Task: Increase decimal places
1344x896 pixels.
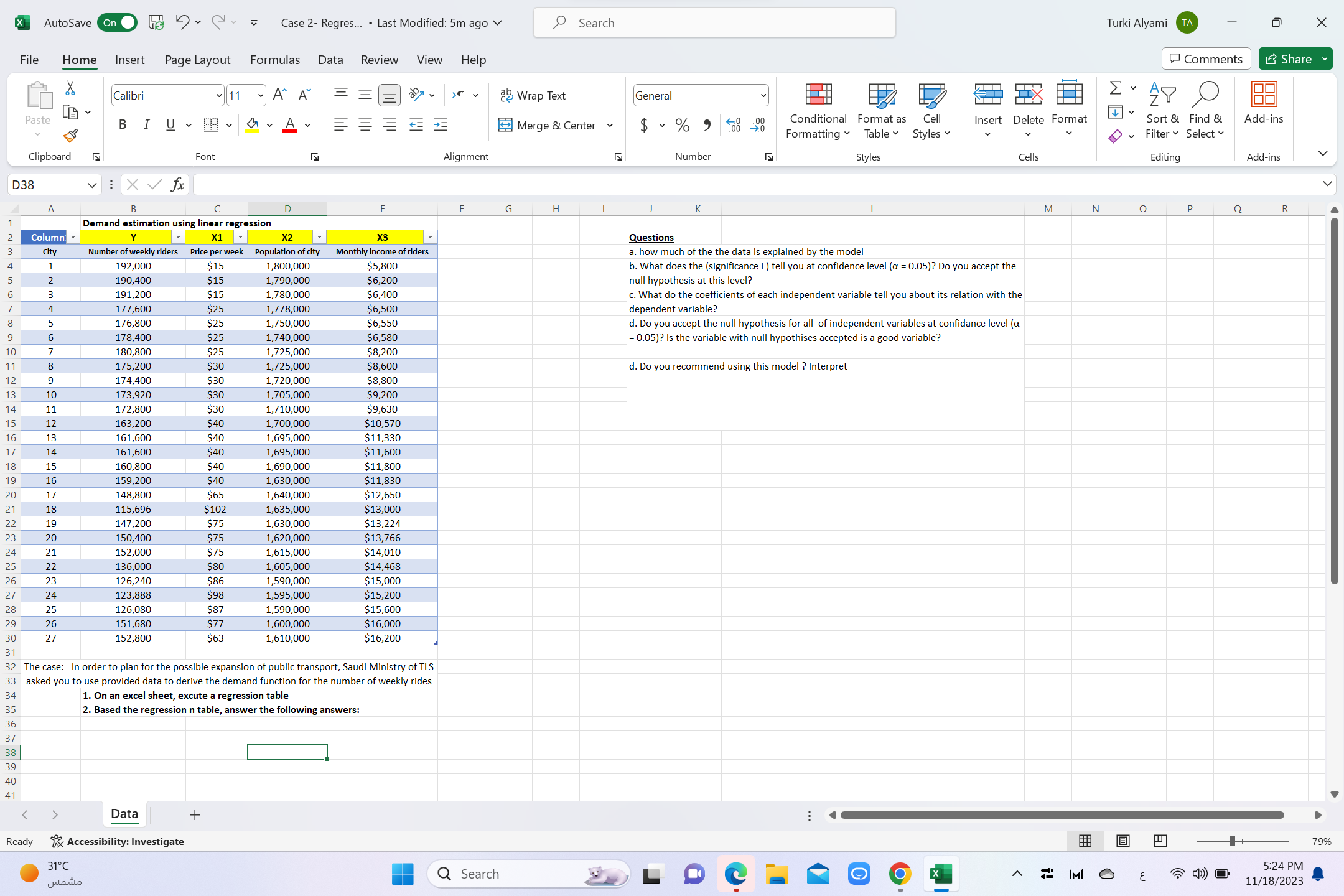Action: (x=733, y=125)
